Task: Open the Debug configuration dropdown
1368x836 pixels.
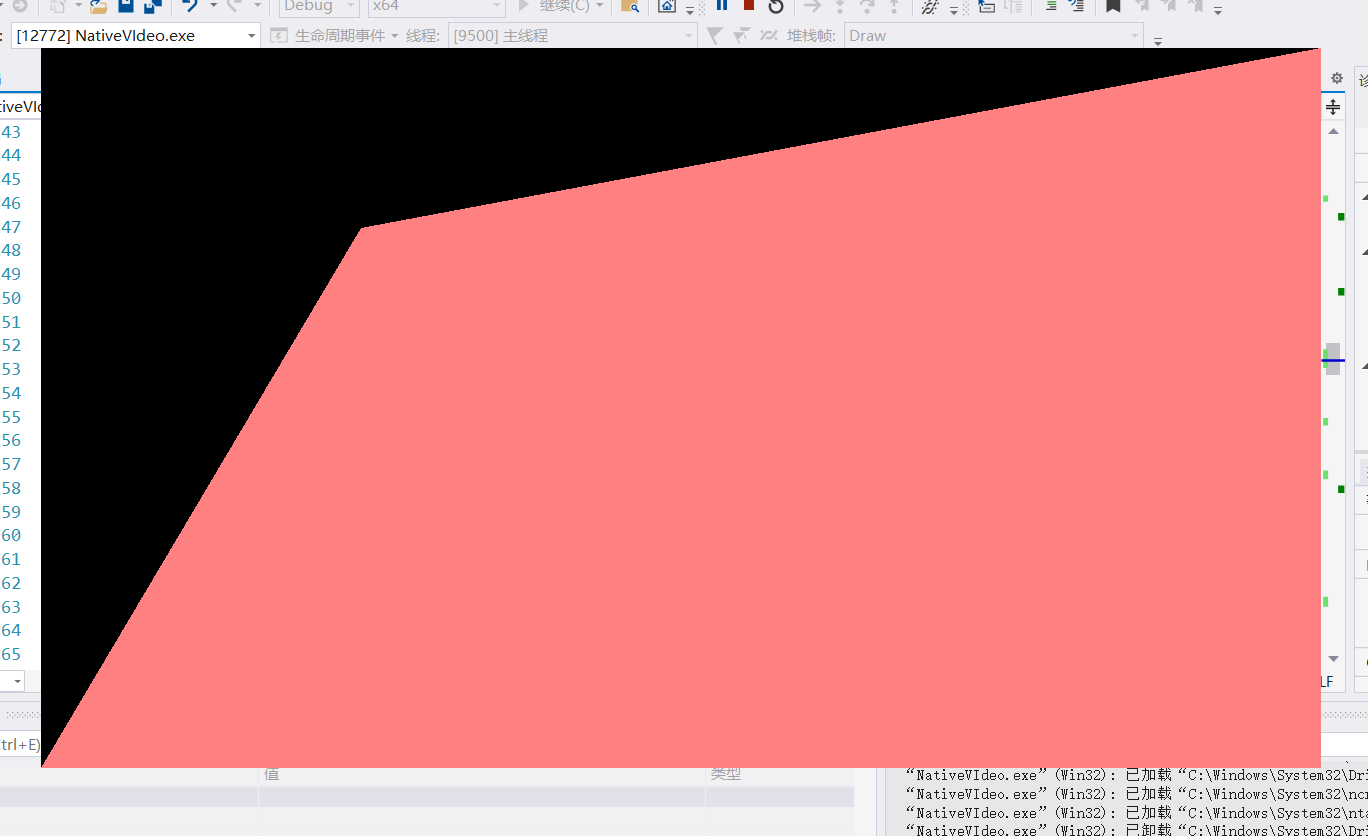Action: coord(317,6)
